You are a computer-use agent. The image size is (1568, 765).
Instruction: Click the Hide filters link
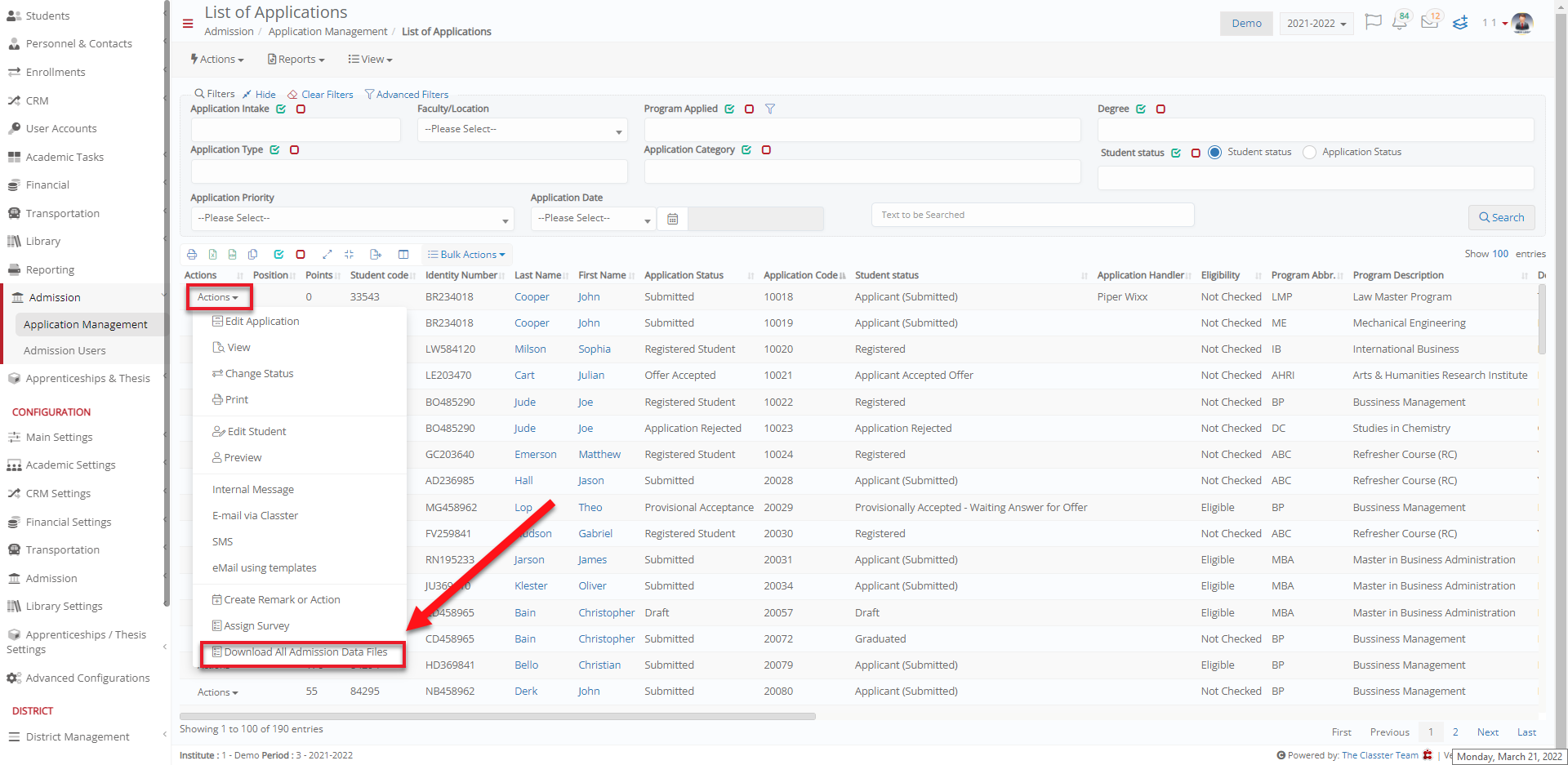[x=260, y=94]
